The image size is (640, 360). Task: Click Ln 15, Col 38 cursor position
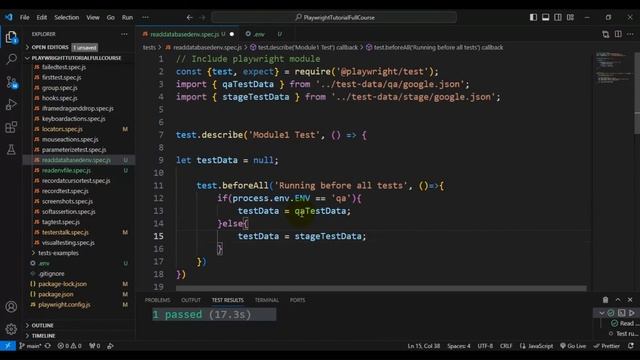424,346
